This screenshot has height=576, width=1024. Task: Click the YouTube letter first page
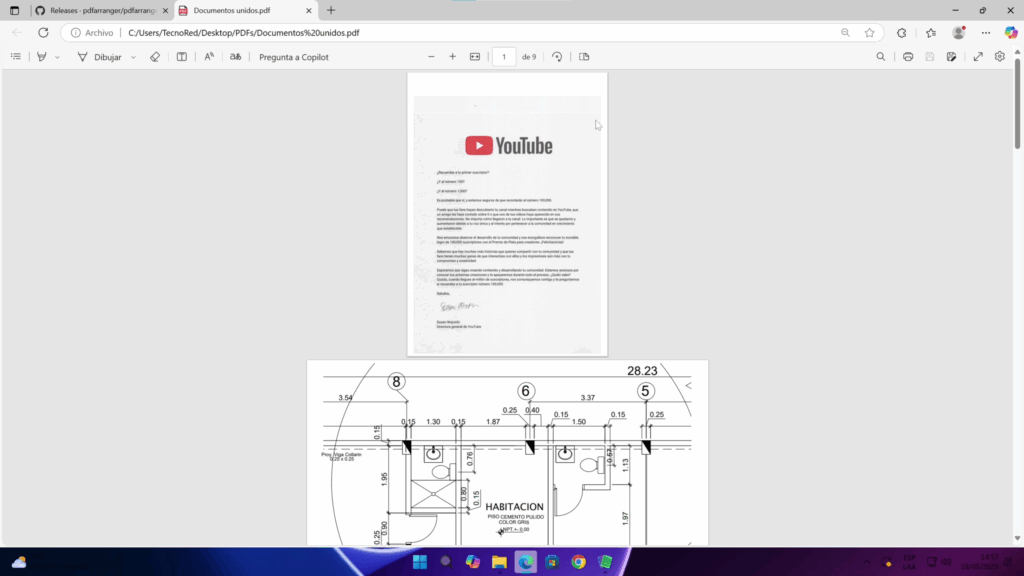(507, 214)
